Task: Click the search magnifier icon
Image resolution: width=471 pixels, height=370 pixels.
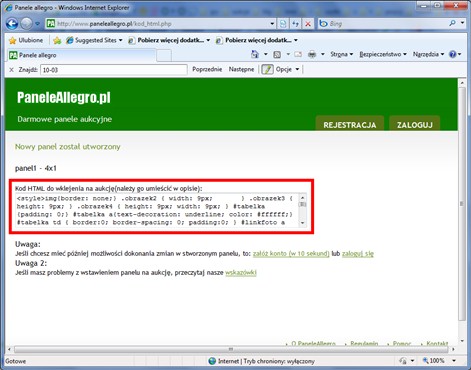Action: 452,23
